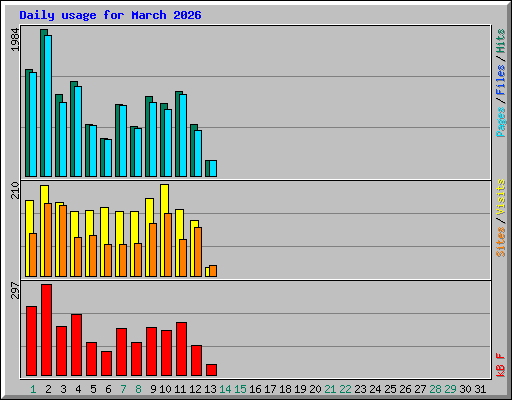Click the "kB F" legend label
Viewport: 512px width, 400px height.
tap(501, 365)
